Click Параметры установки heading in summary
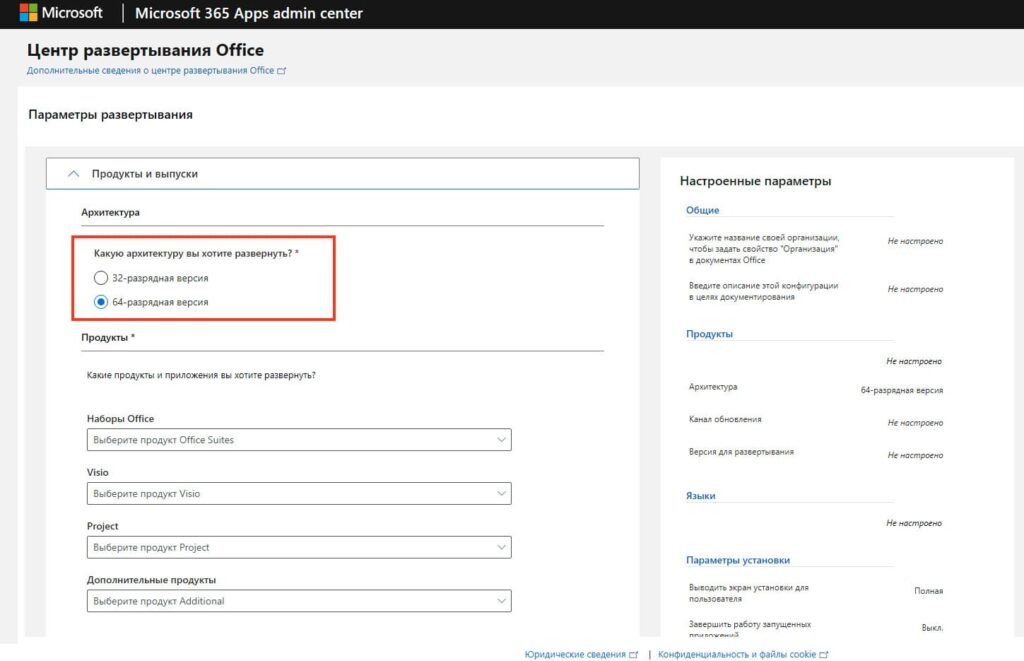This screenshot has width=1024, height=661. (x=737, y=560)
